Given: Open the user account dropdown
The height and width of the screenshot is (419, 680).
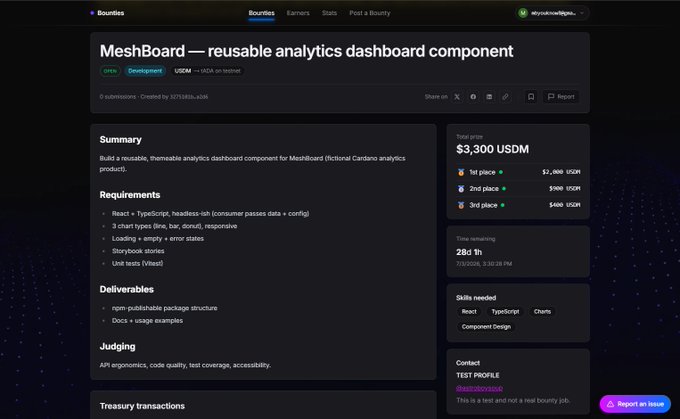Looking at the screenshot, I should (552, 13).
